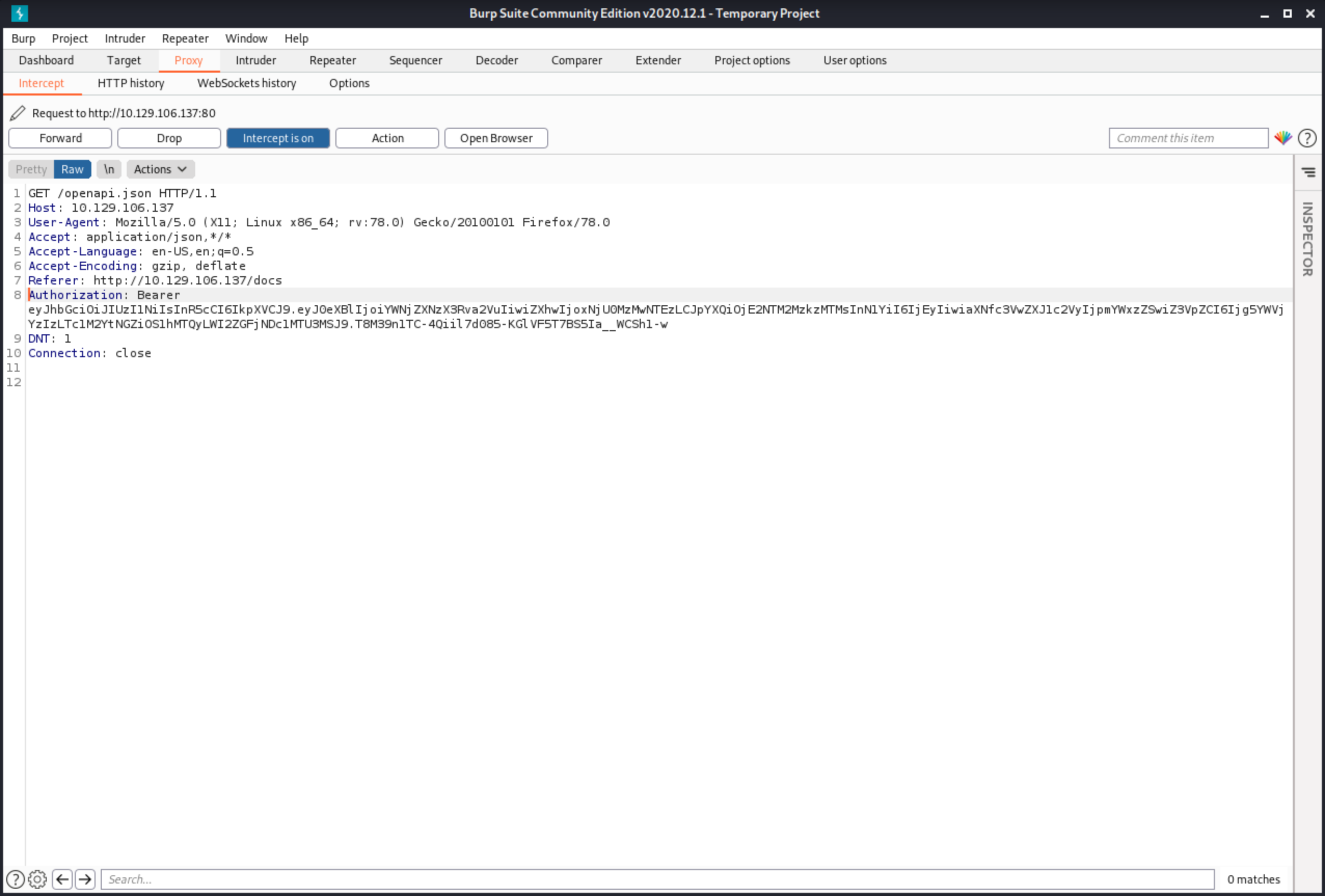Open Project options tab
The width and height of the screenshot is (1325, 896).
click(x=752, y=60)
